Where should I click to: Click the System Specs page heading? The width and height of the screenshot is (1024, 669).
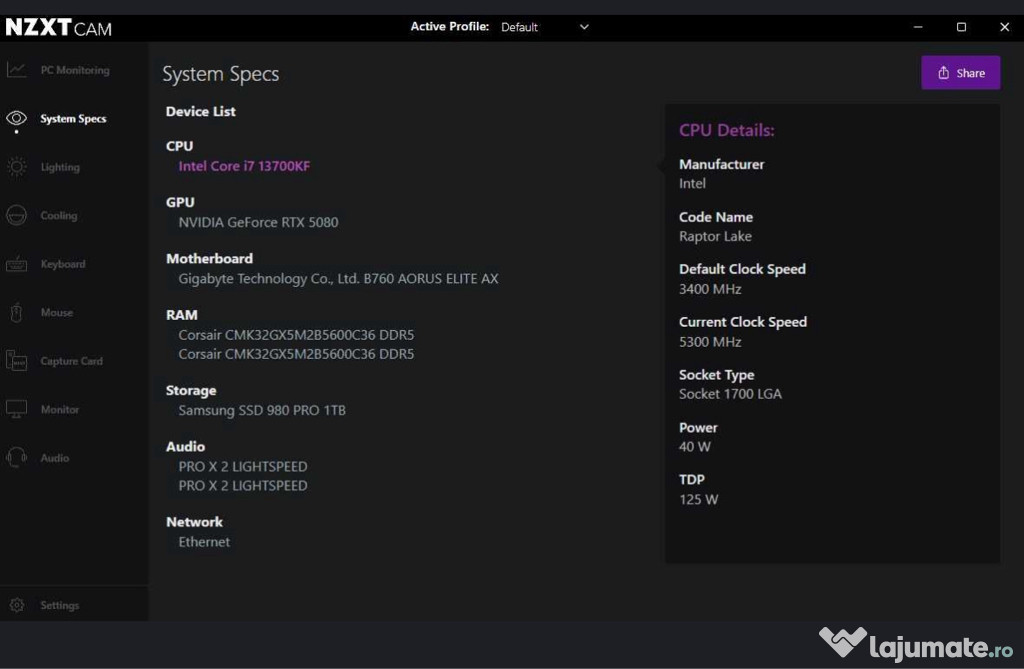click(221, 74)
